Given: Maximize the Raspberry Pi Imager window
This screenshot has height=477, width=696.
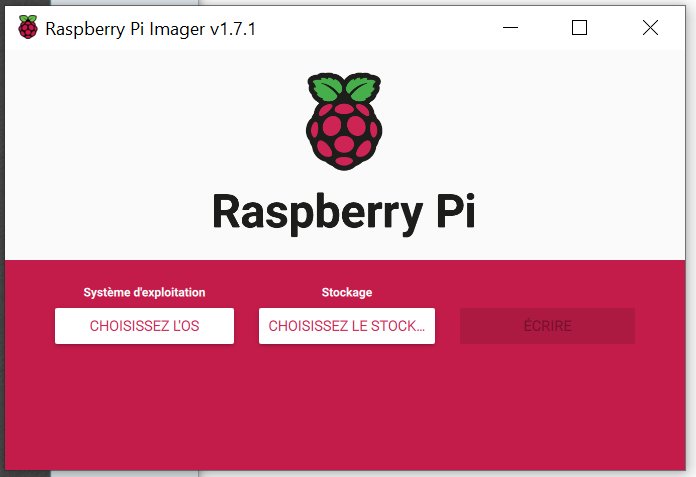Looking at the screenshot, I should point(579,28).
